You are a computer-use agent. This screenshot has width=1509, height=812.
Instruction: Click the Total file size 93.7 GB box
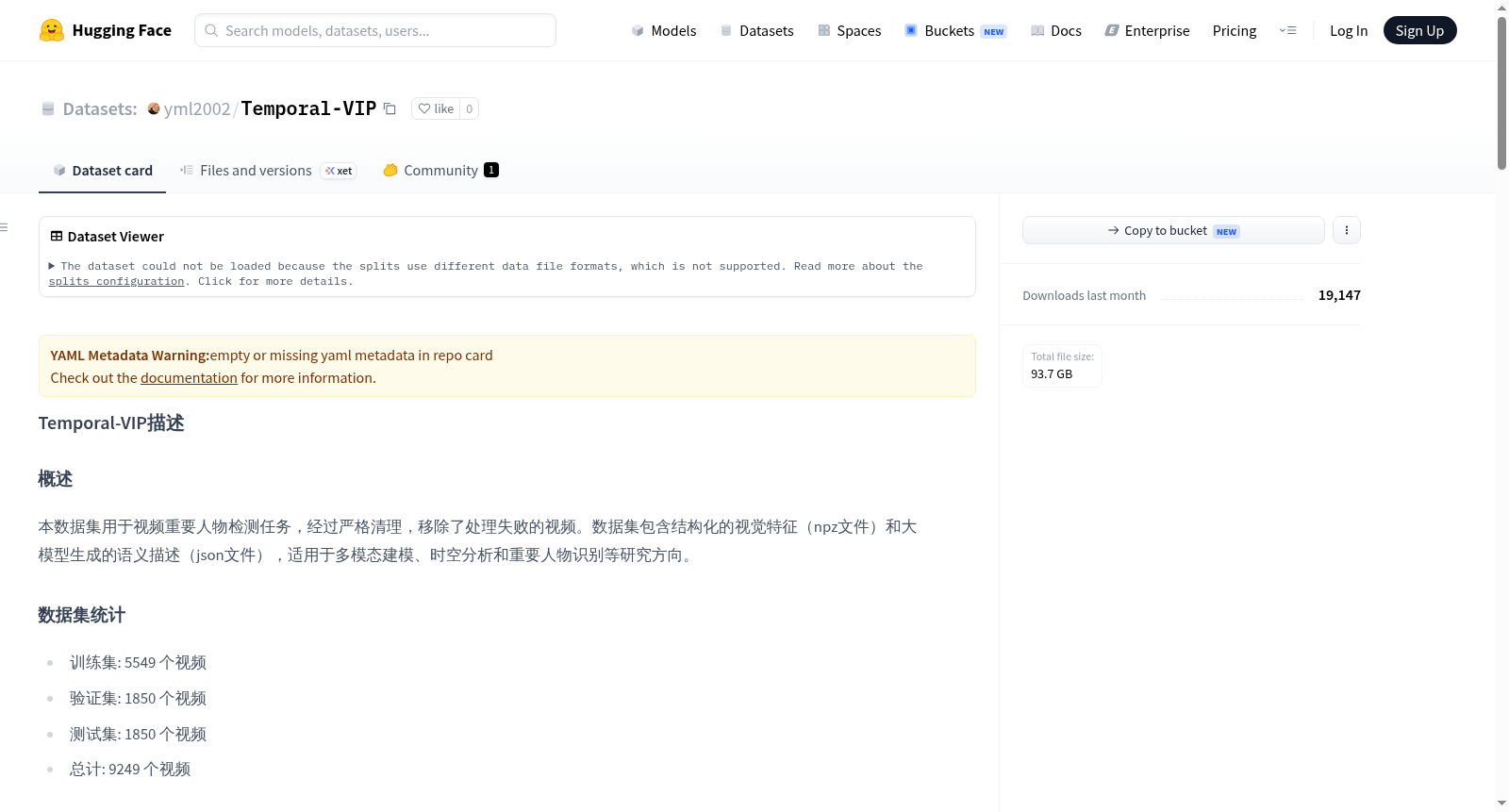[x=1062, y=366]
